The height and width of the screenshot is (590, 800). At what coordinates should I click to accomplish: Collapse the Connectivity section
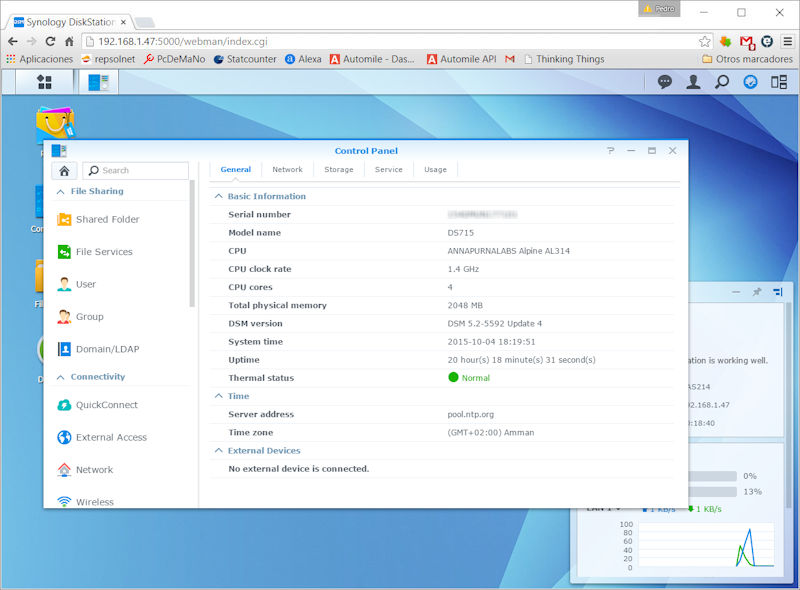coord(61,377)
